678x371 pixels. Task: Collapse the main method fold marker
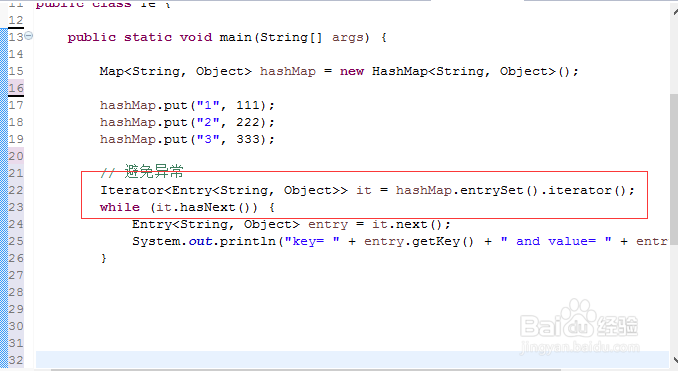click(x=29, y=36)
